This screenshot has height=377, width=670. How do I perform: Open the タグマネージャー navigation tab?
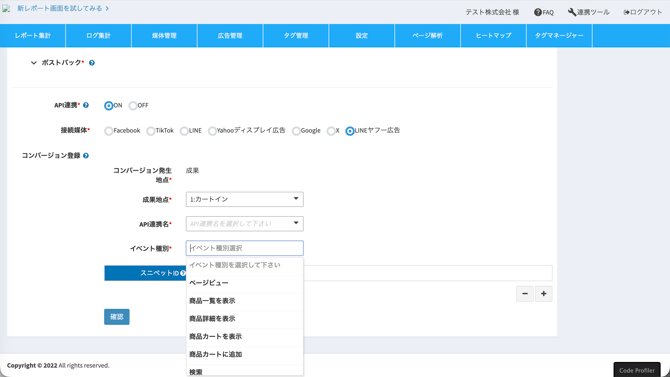click(x=559, y=35)
